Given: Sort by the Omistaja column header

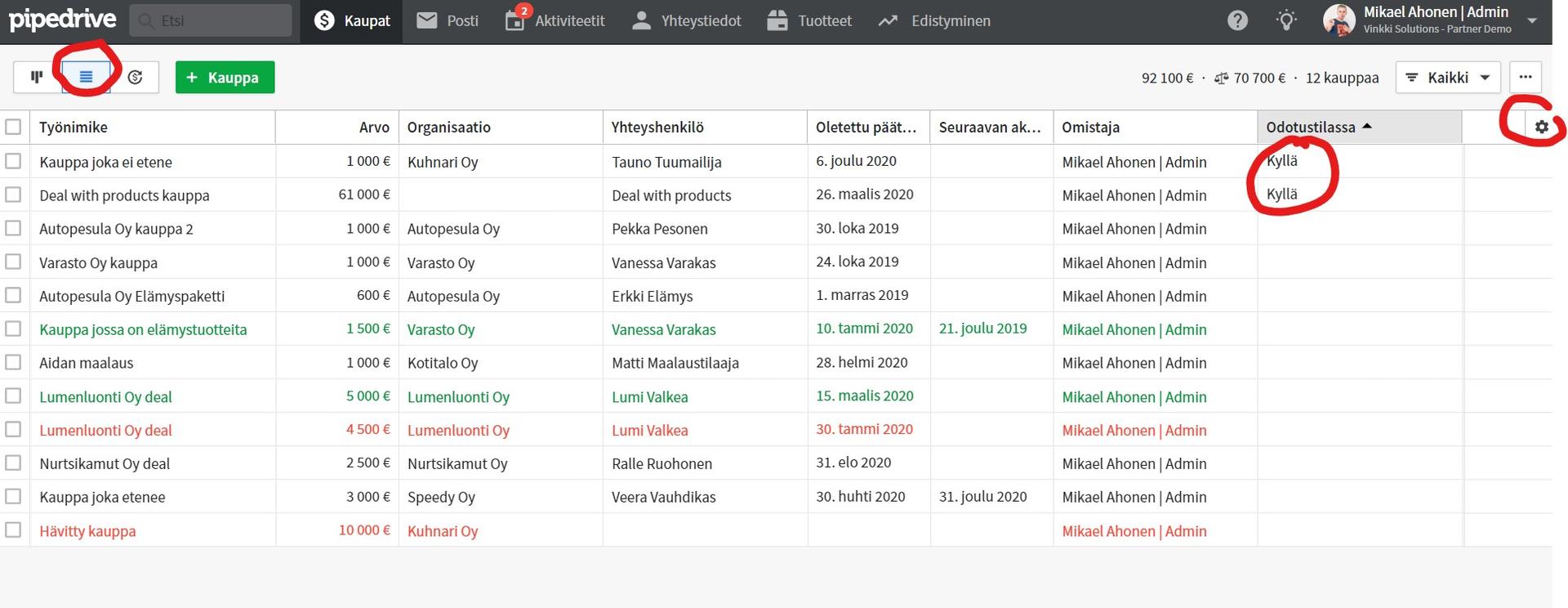Looking at the screenshot, I should click(1155, 127).
